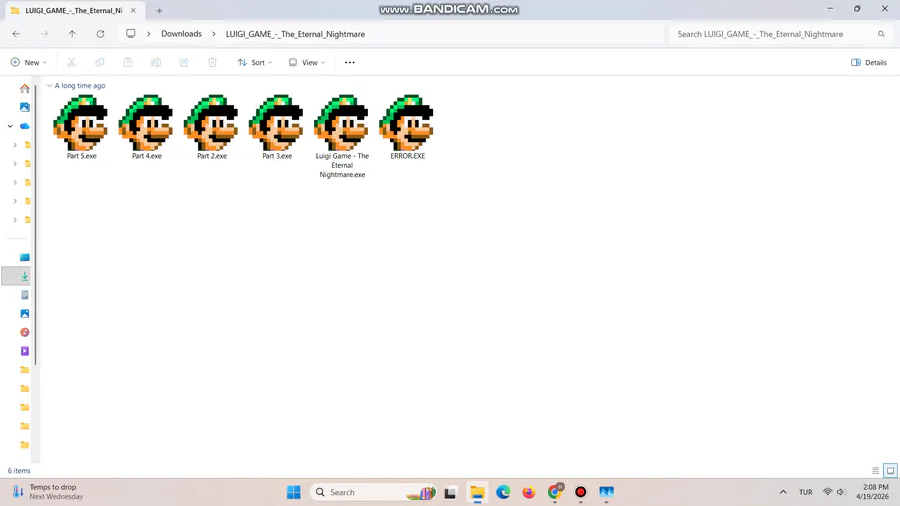Viewport: 900px width, 506px height.
Task: Open Google Chrome from the taskbar
Action: point(555,492)
